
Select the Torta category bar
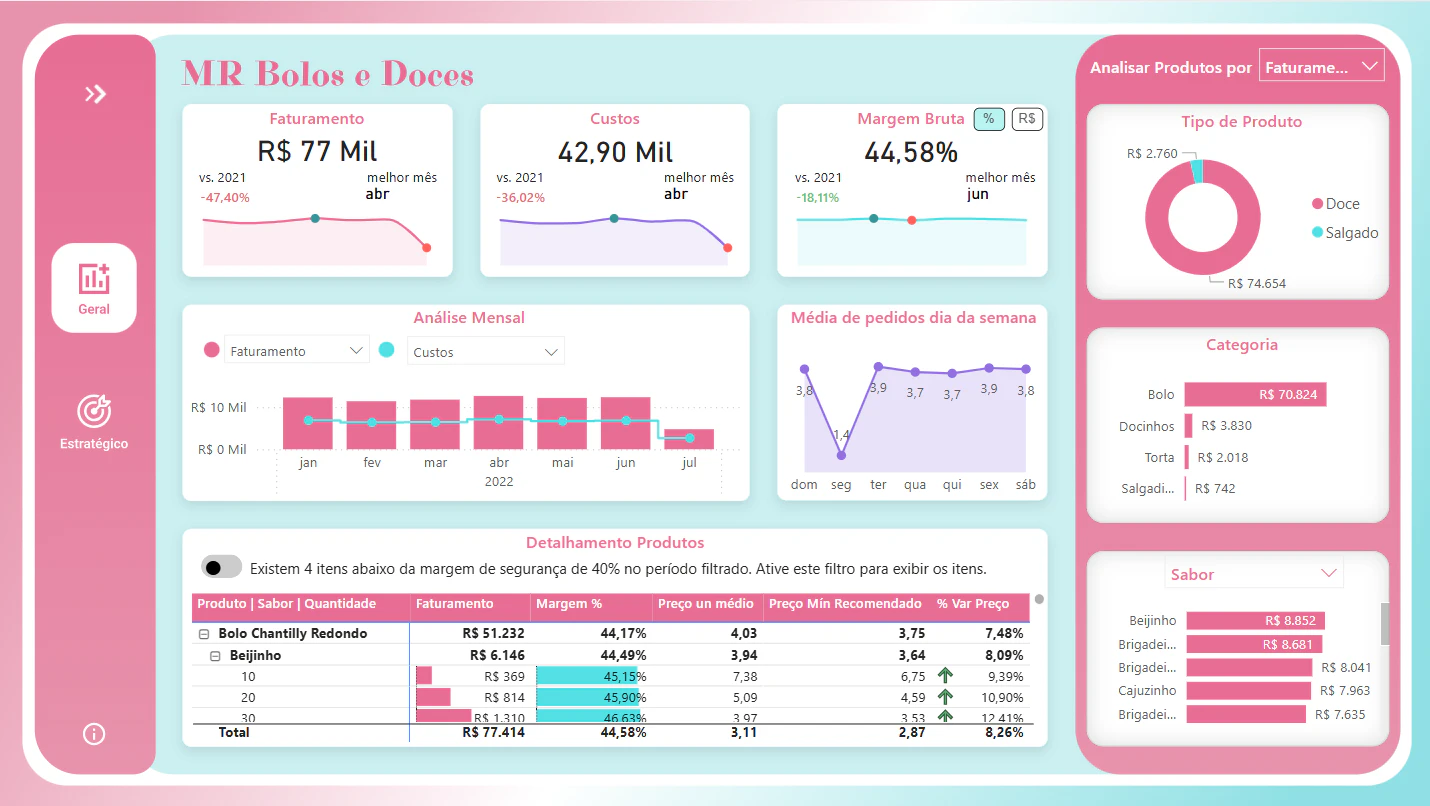point(1187,457)
